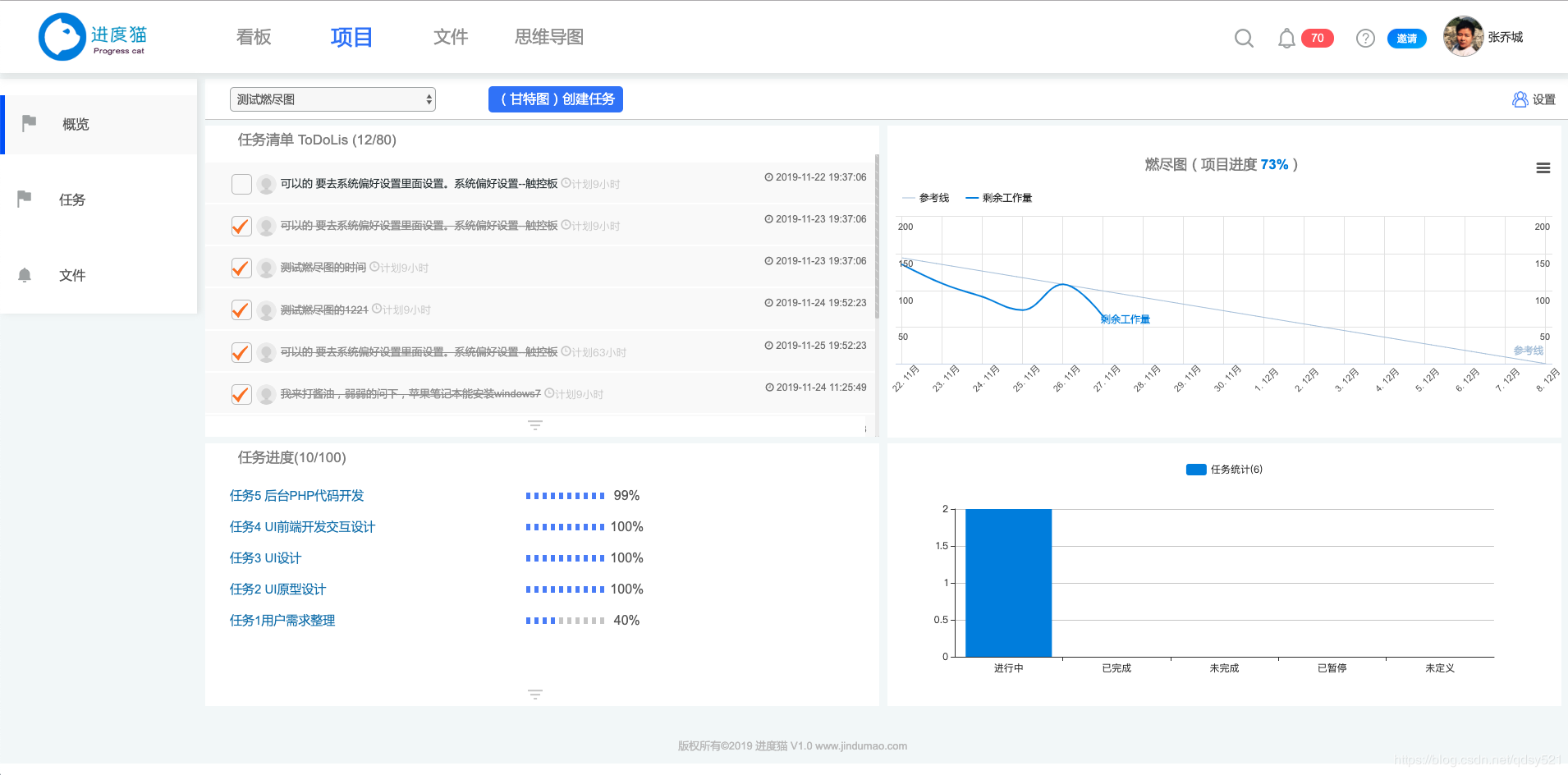The image size is (1568, 775).
Task: Uncheck the task dated 2019-11-23 19:37:06 系统偏好设置
Action: pos(241,226)
